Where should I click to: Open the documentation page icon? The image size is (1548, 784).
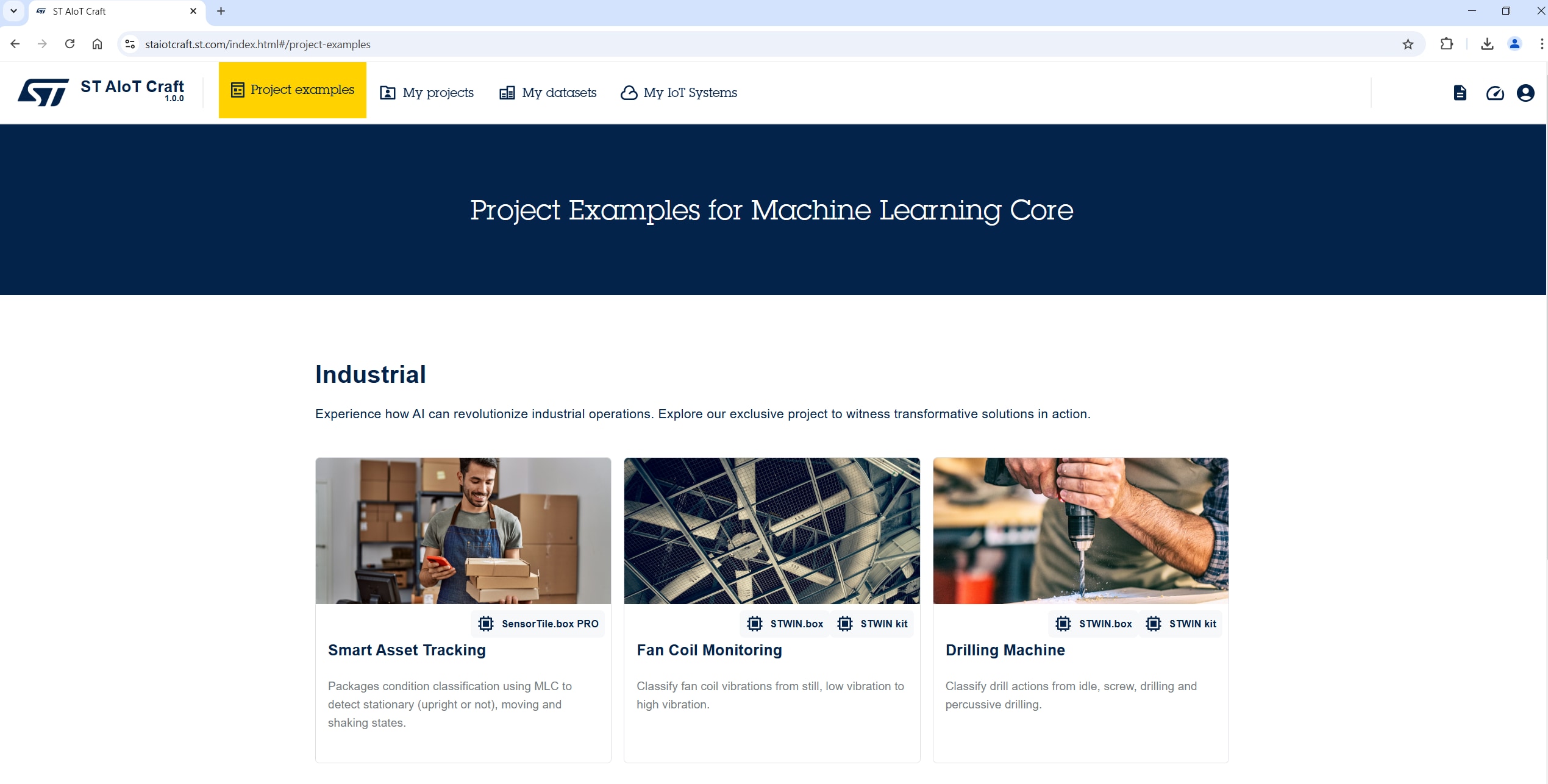coord(1460,93)
